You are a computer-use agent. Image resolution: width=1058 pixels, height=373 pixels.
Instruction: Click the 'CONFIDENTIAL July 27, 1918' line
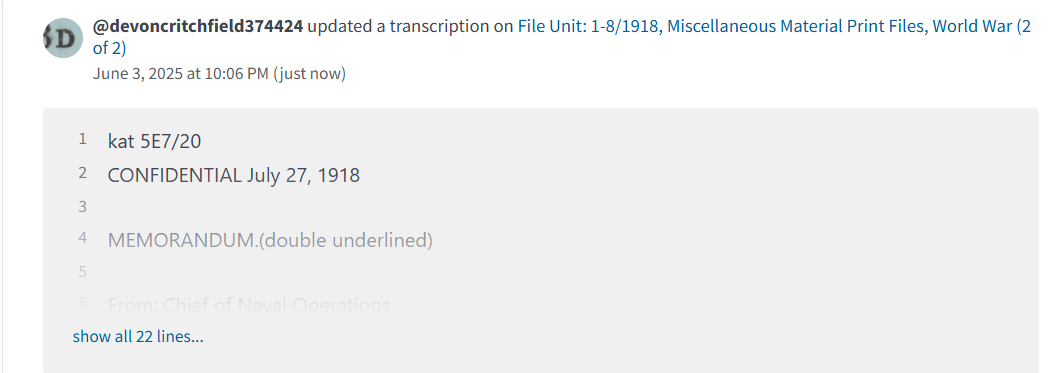coord(233,175)
